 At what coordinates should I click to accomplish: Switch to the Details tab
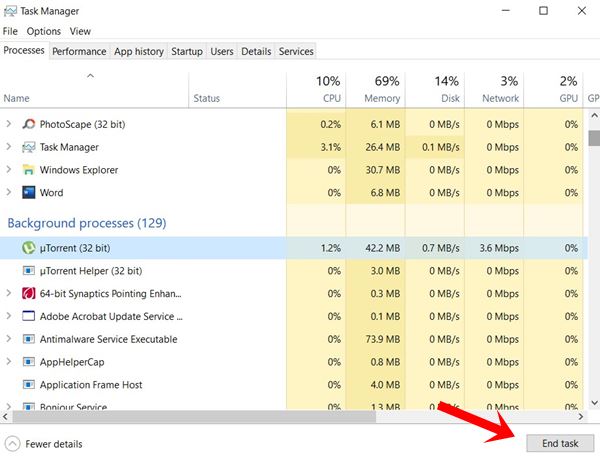click(x=256, y=51)
